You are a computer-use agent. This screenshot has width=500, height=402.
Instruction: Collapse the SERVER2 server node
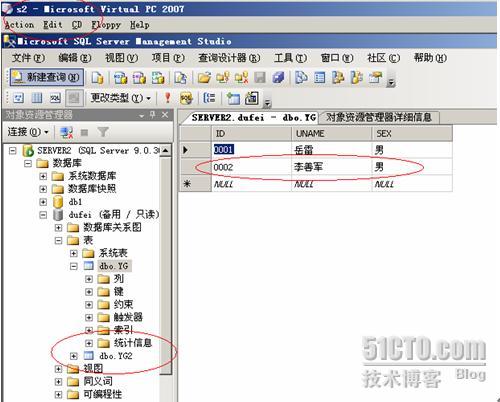tap(13, 151)
